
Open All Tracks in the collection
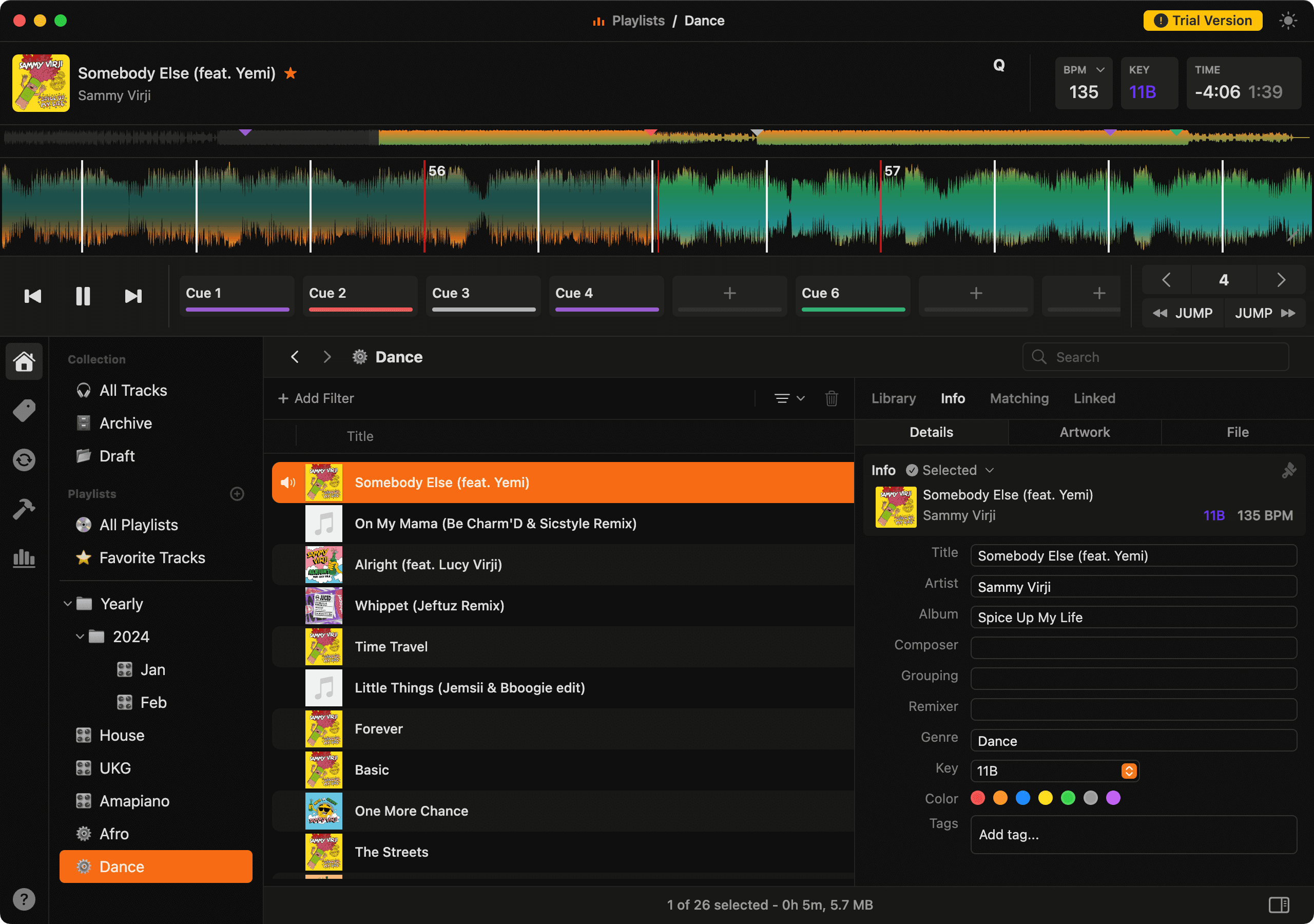(156, 391)
